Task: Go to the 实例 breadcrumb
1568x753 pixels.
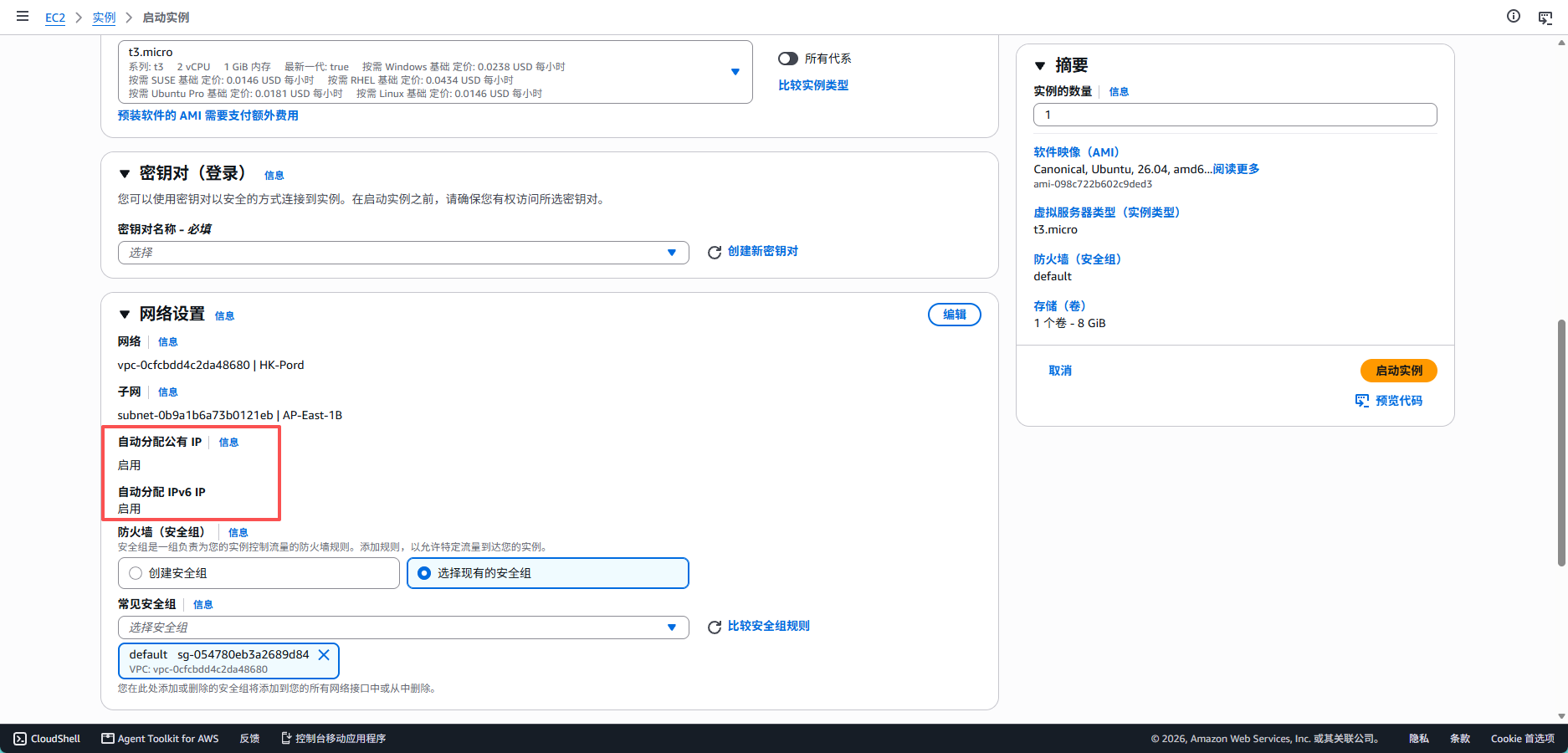Action: coord(104,18)
